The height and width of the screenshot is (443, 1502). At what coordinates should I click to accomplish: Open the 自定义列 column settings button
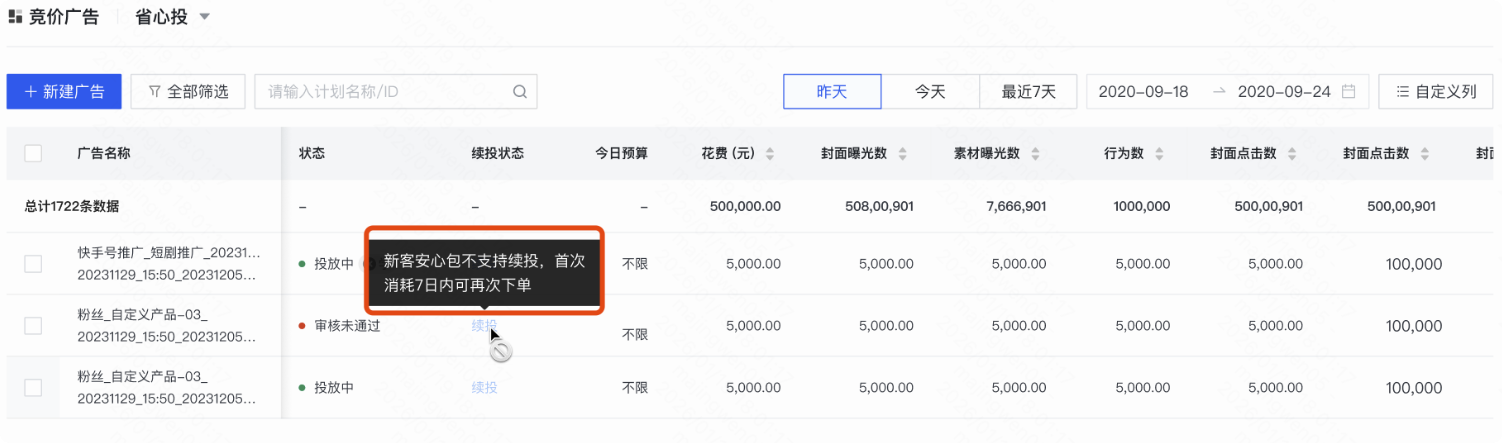pos(1436,91)
